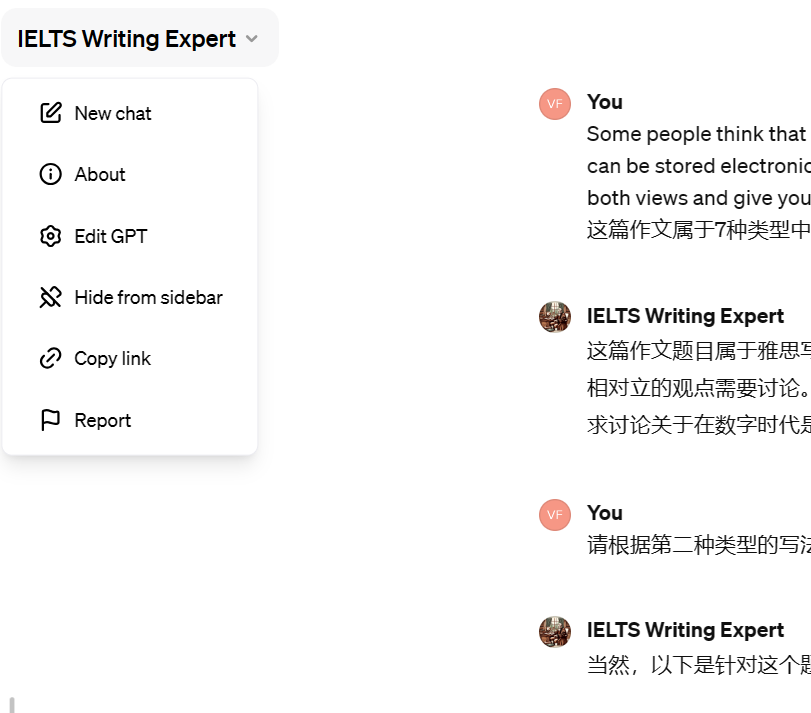Click the line starting "请根据第二种类型的写"
Image resolution: width=811 pixels, height=713 pixels.
pos(699,545)
